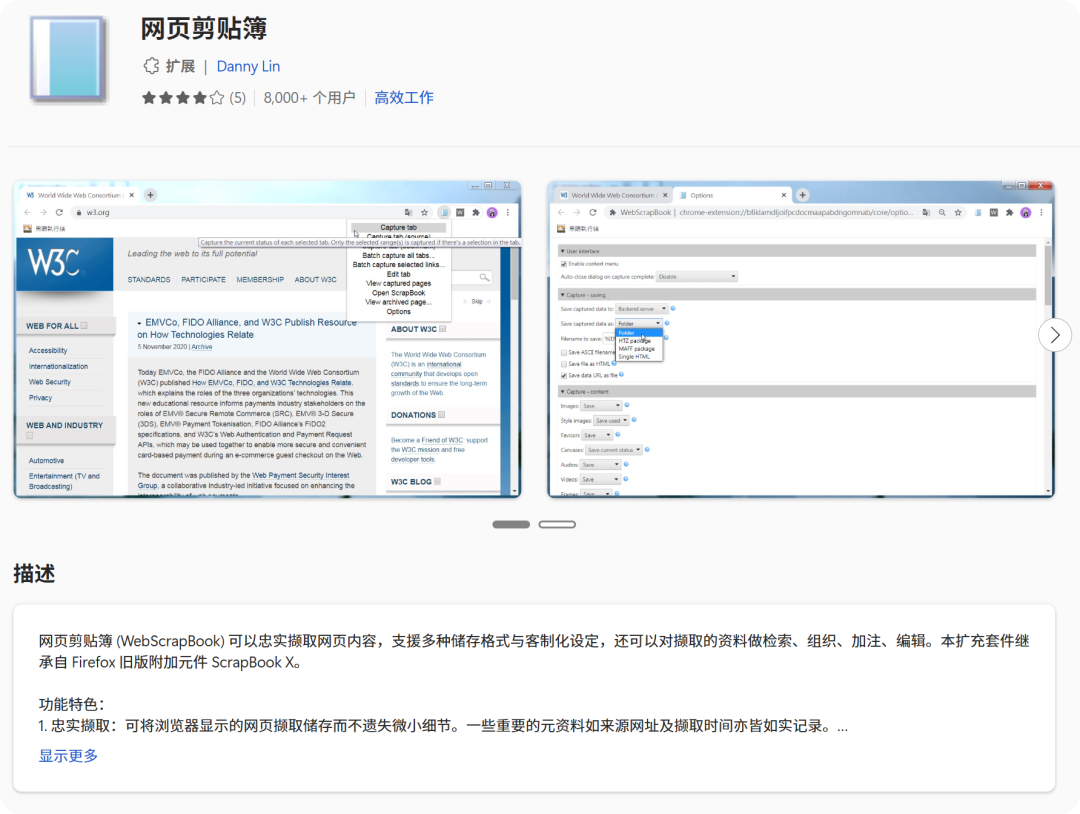Screen dimensions: 1080x814
Task: Expand description with 显示更多
Action: 68,755
